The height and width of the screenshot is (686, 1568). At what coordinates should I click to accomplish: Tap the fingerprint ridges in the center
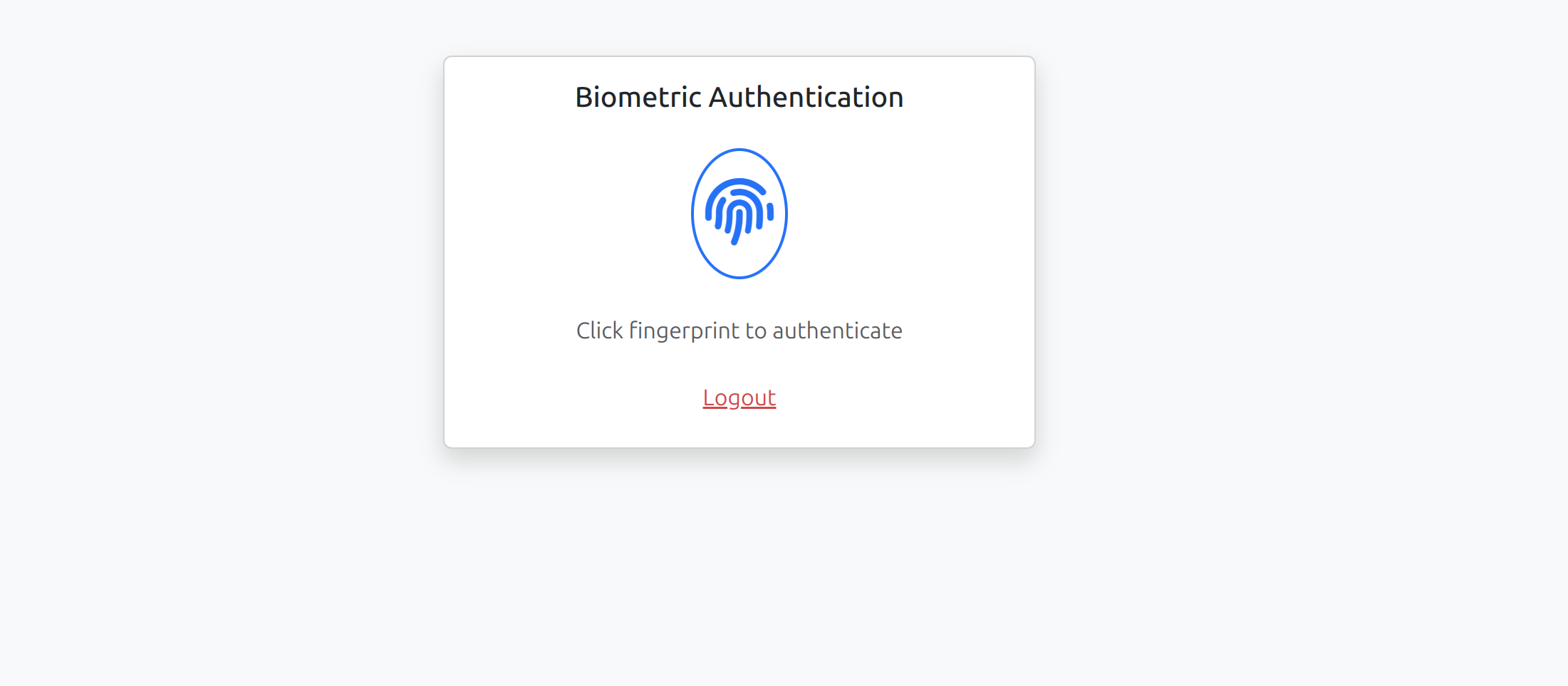[x=739, y=211]
